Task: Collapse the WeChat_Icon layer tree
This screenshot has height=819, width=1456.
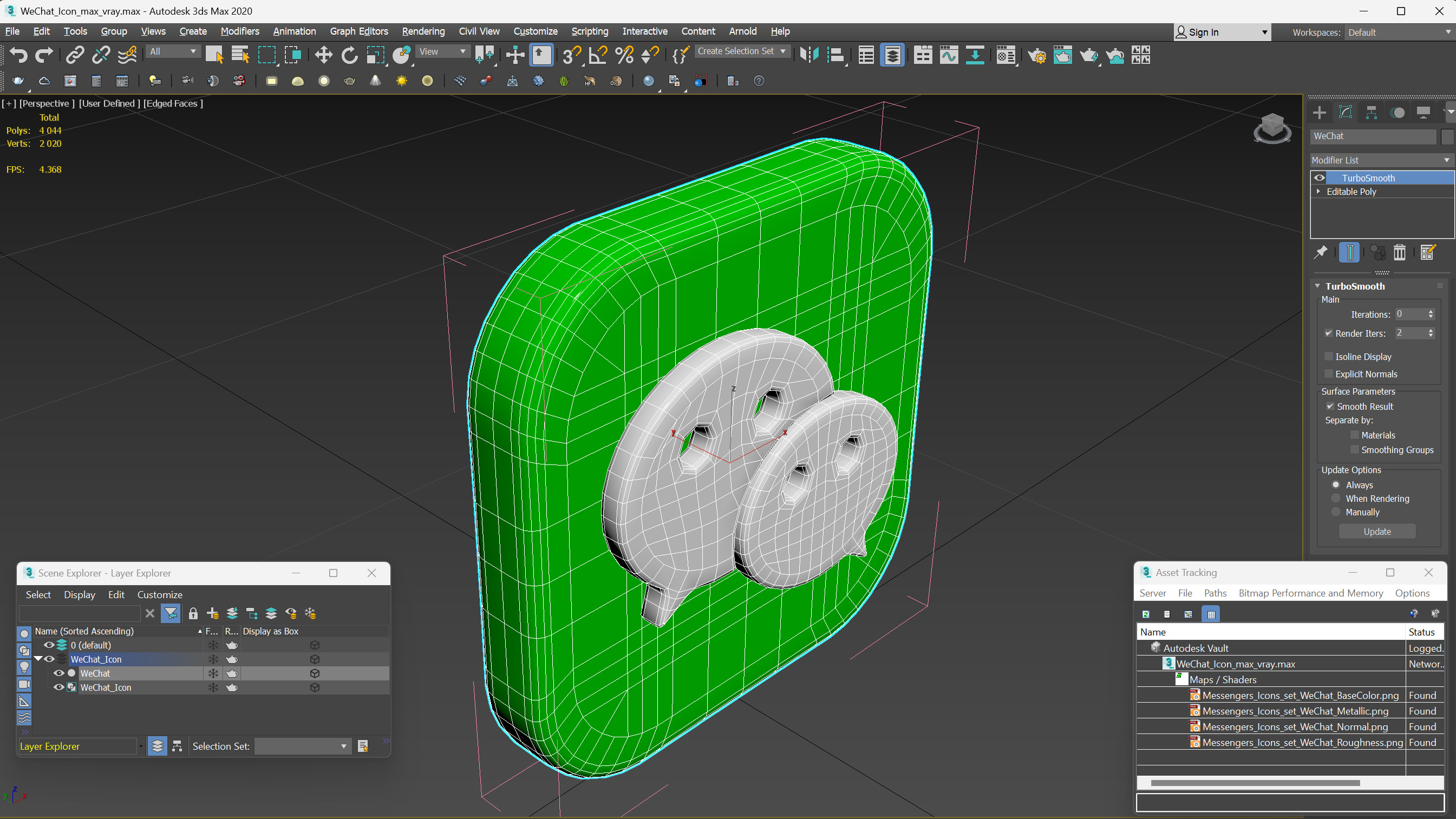Action: tap(38, 659)
